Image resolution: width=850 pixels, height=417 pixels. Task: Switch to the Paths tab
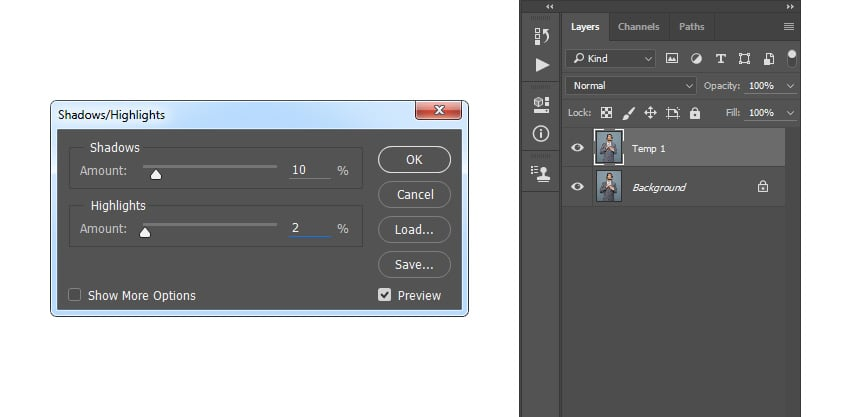(x=692, y=27)
